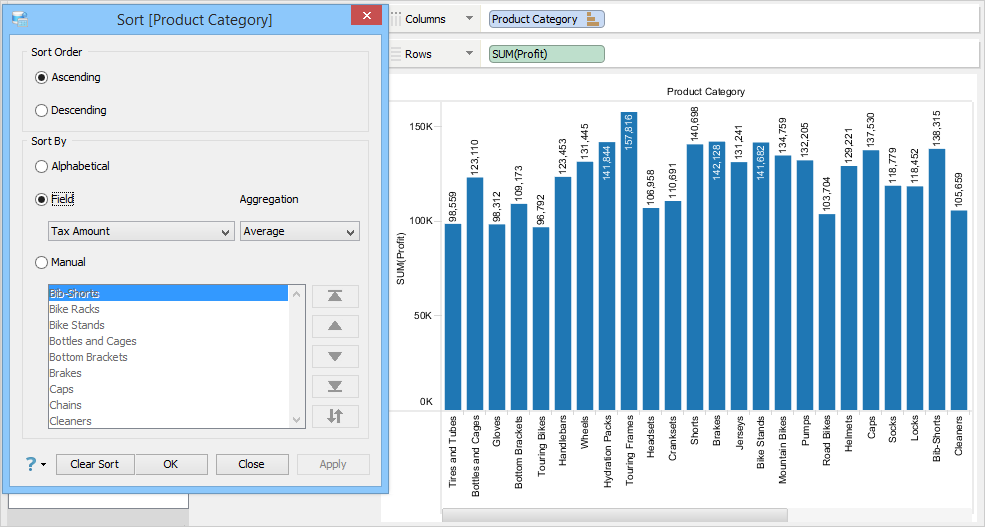Select Bottom Brackets in the list
Screen dimensions: 985x527
168,357
